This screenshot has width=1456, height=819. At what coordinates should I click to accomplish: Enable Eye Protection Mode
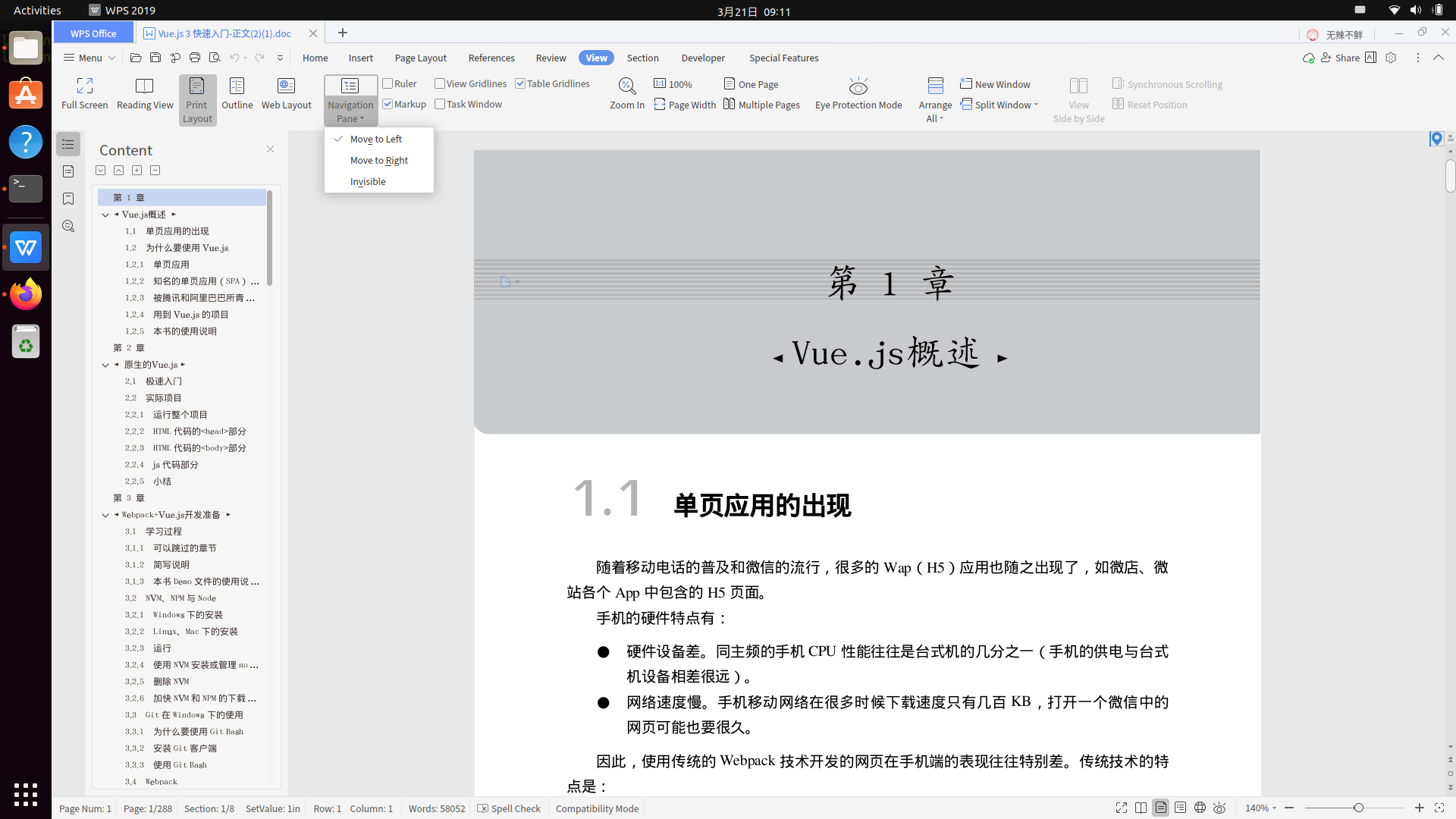coord(858,86)
